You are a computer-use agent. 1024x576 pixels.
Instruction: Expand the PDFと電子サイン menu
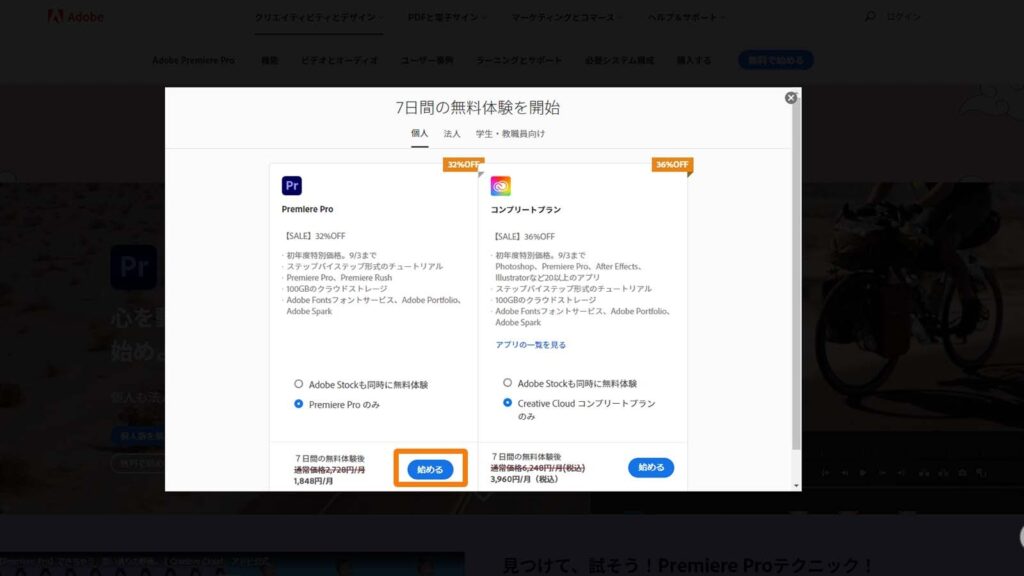[447, 17]
